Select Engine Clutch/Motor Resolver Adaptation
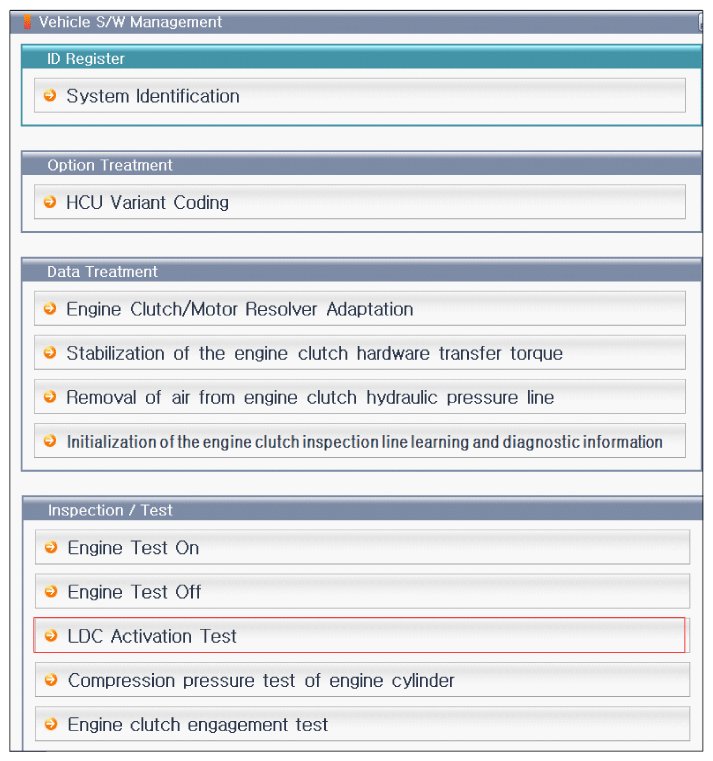713x761 pixels. 360,309
